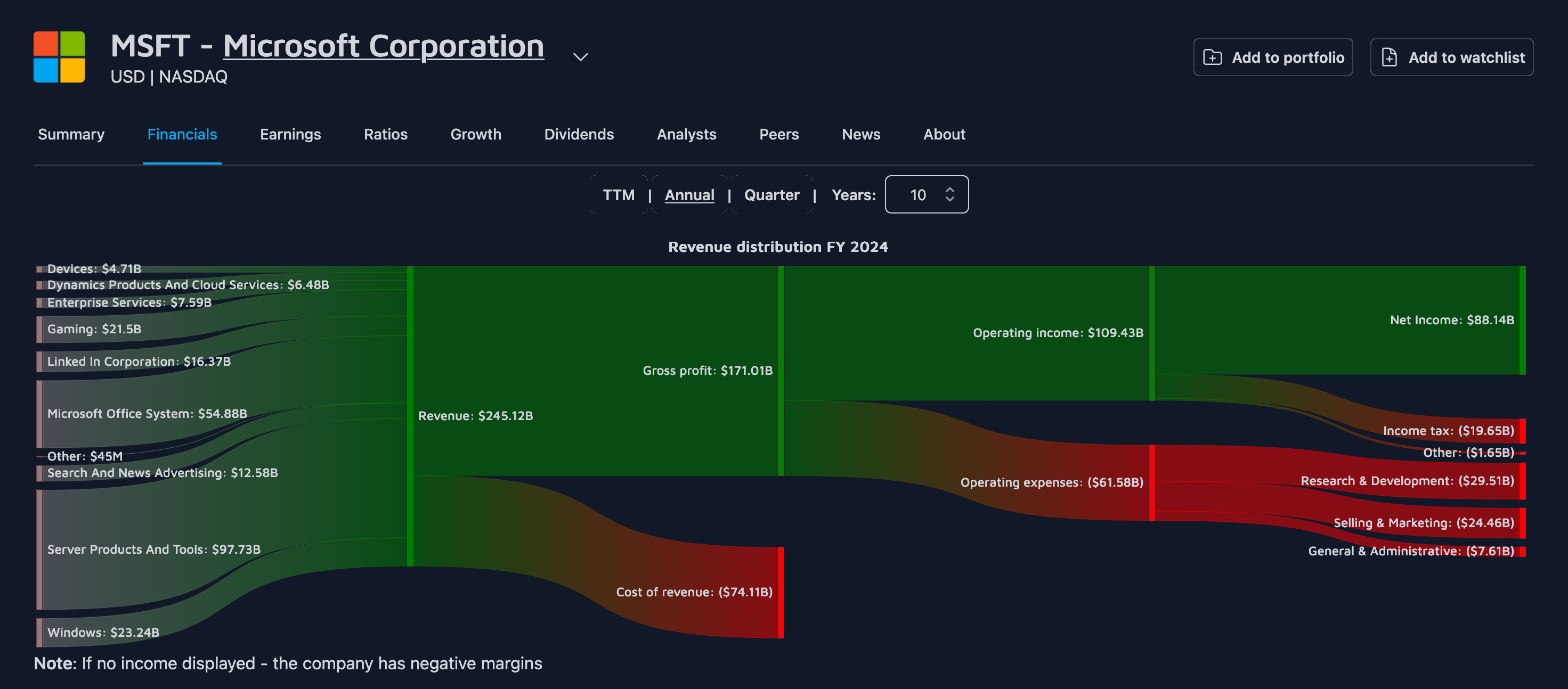Show the News tab

click(860, 134)
